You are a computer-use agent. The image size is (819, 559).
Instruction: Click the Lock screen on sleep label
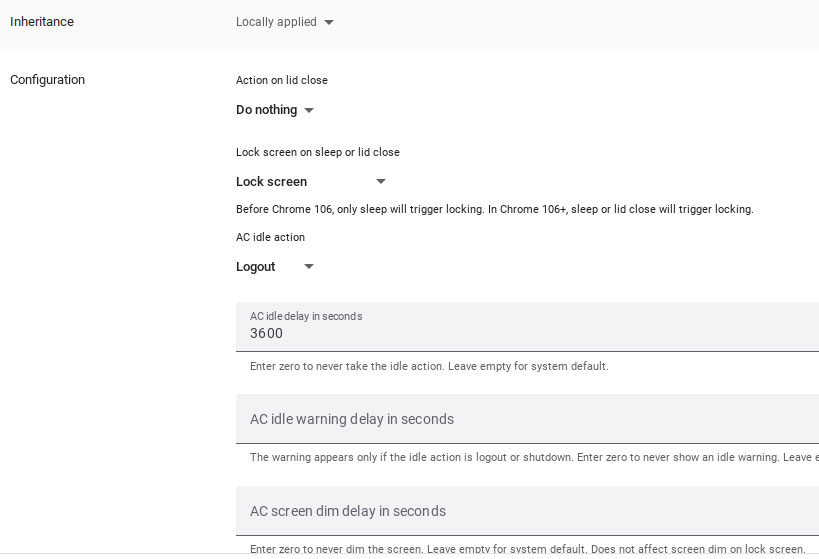(x=318, y=152)
